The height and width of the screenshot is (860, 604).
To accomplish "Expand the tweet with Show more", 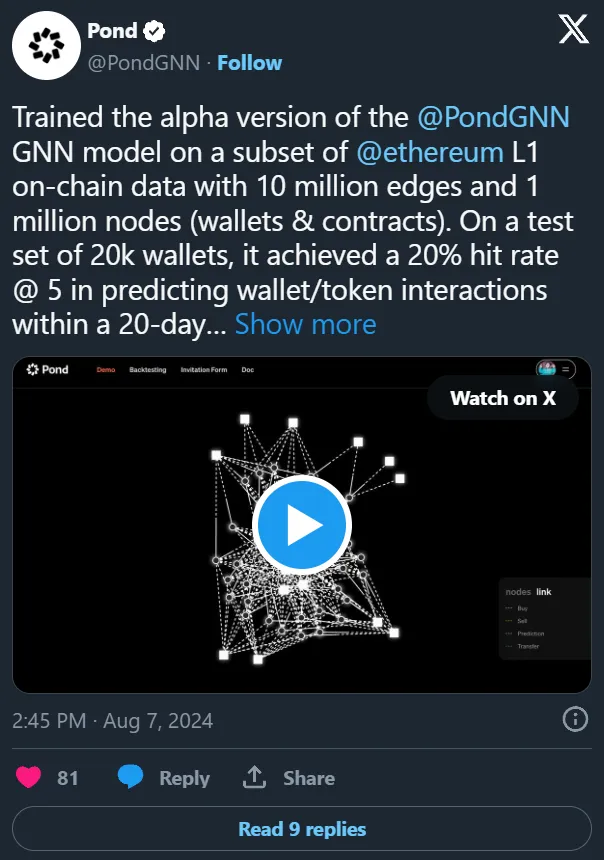I will point(305,324).
